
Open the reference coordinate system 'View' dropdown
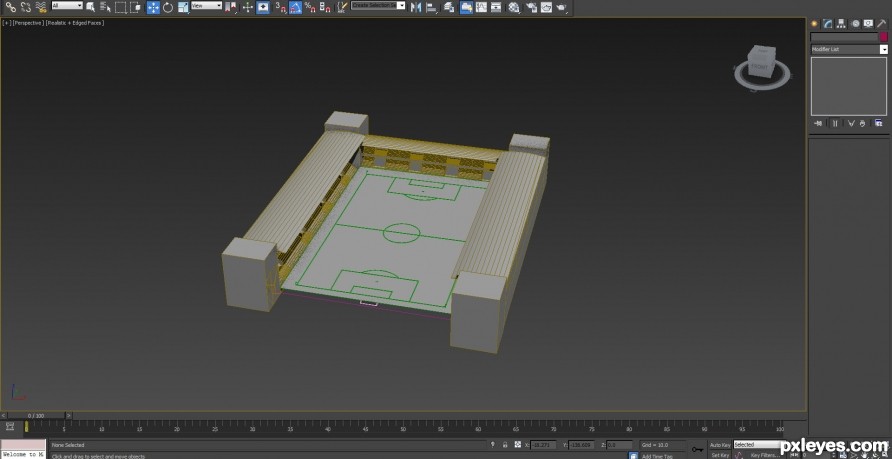207,5
